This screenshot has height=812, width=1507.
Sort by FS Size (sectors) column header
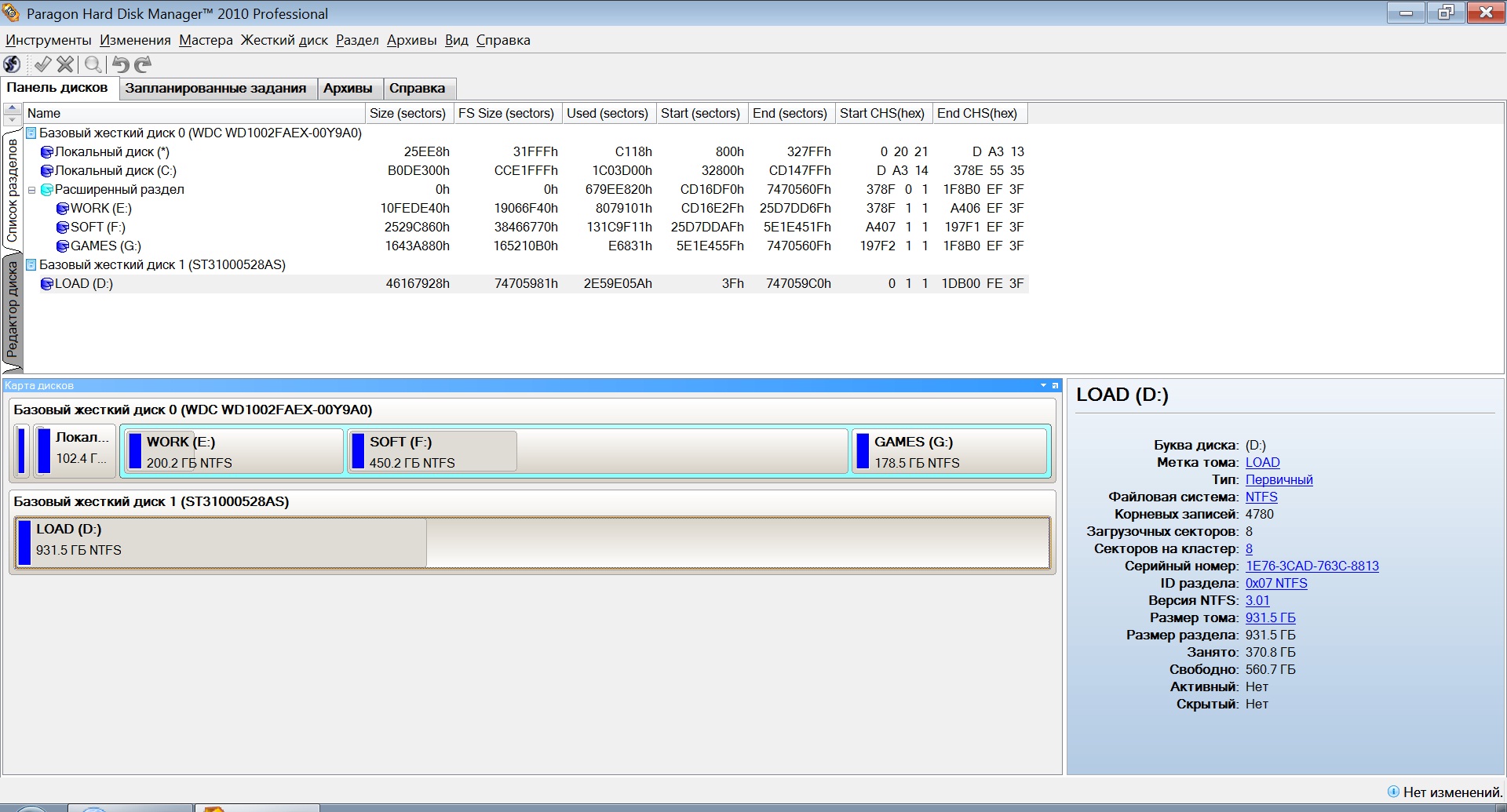tap(507, 113)
